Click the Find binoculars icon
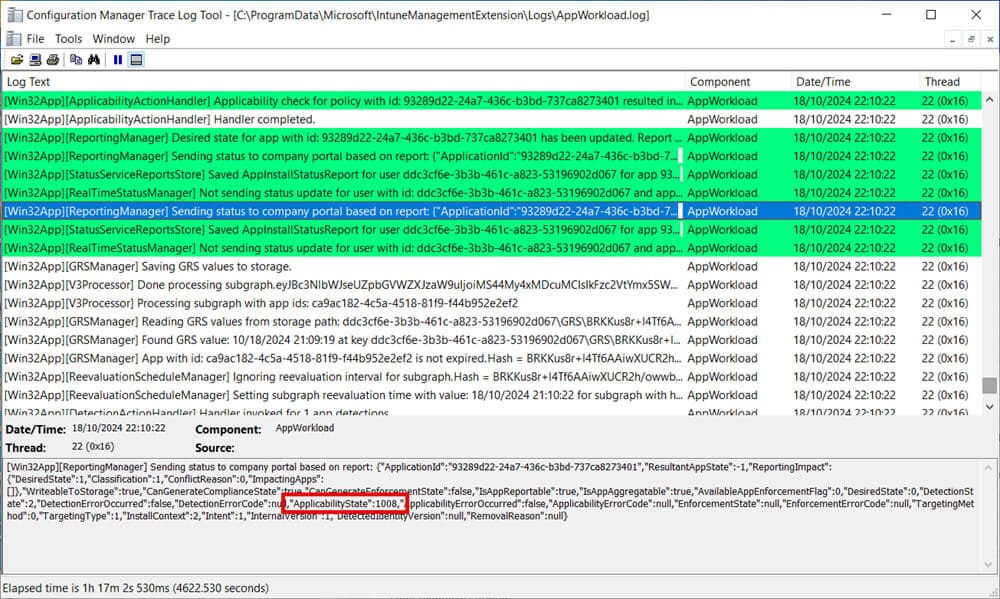Screen dimensions: 1000x599 click(94, 60)
